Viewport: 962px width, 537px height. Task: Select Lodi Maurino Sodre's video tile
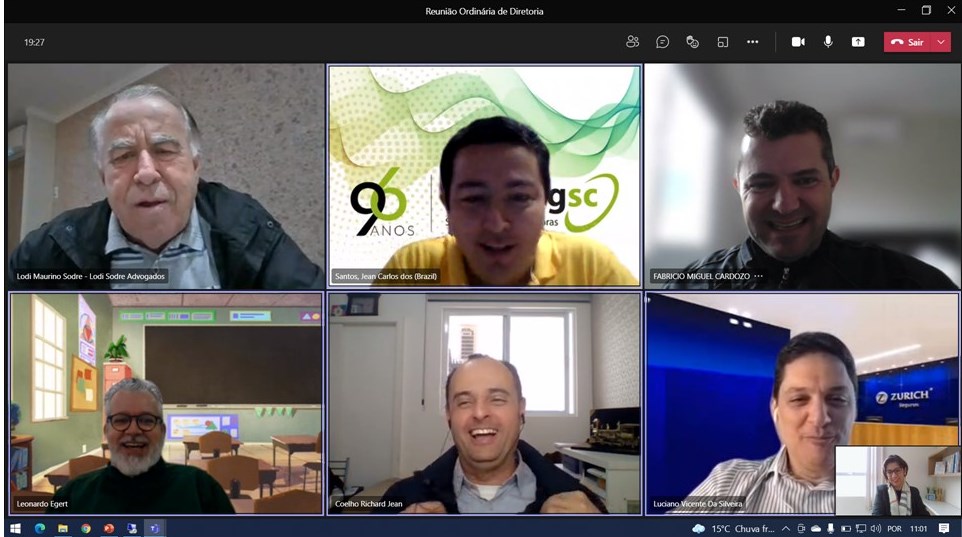(165, 176)
